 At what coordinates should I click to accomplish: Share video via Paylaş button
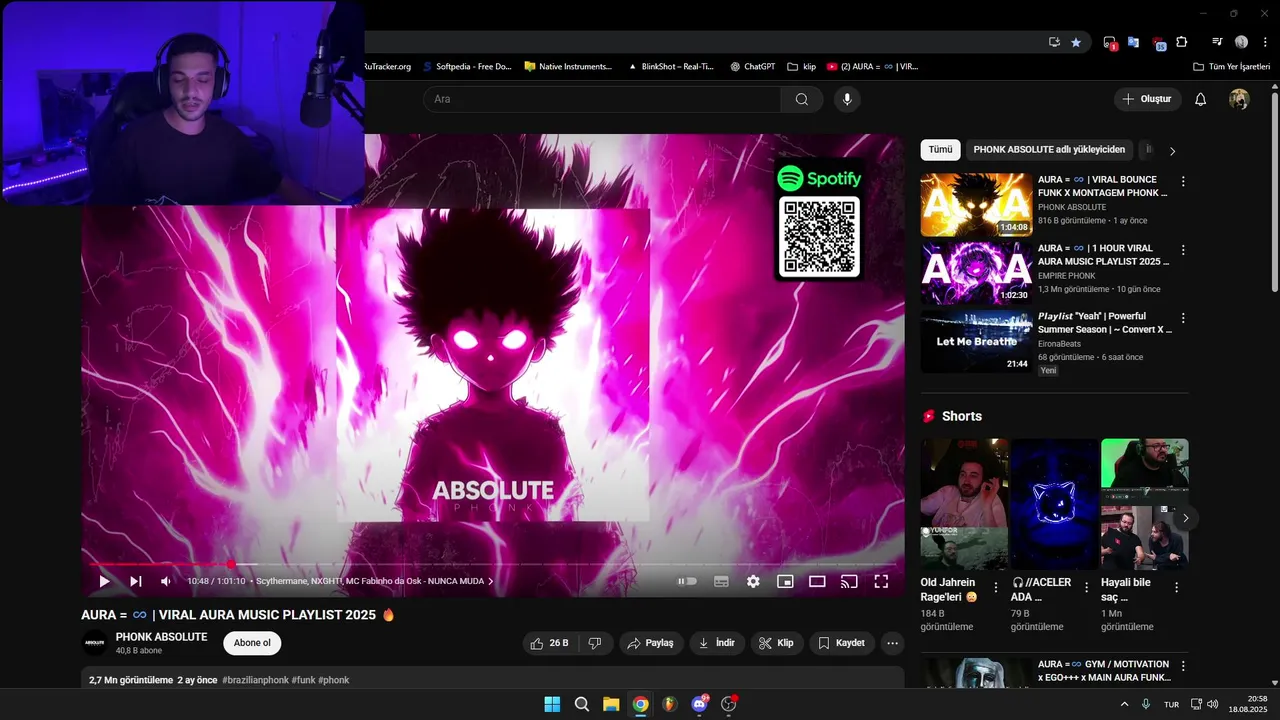[x=650, y=643]
